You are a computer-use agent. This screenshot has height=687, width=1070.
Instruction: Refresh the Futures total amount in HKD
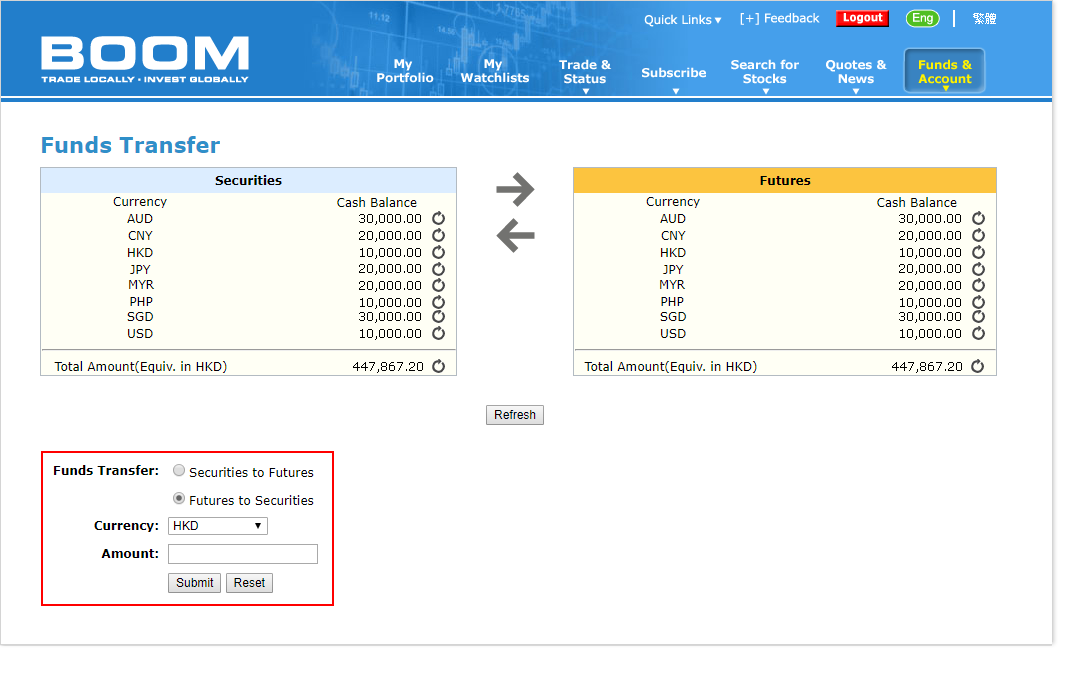click(x=978, y=366)
